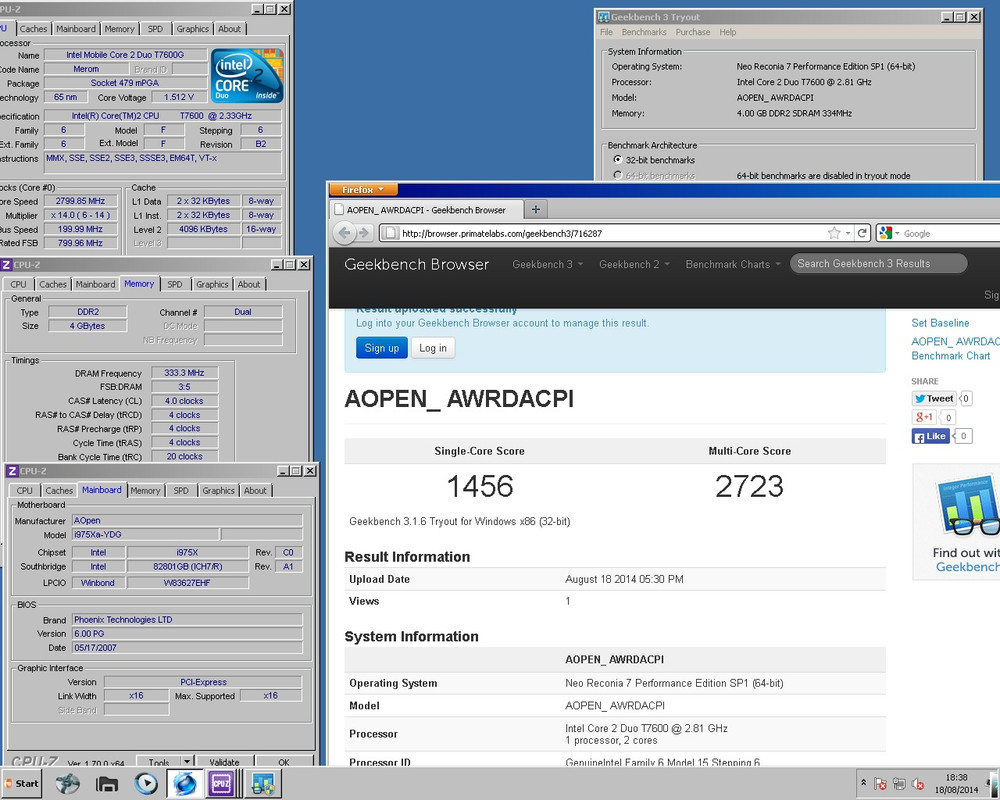The image size is (1000, 800).
Task: Click the Facebook Like button
Action: click(x=930, y=436)
